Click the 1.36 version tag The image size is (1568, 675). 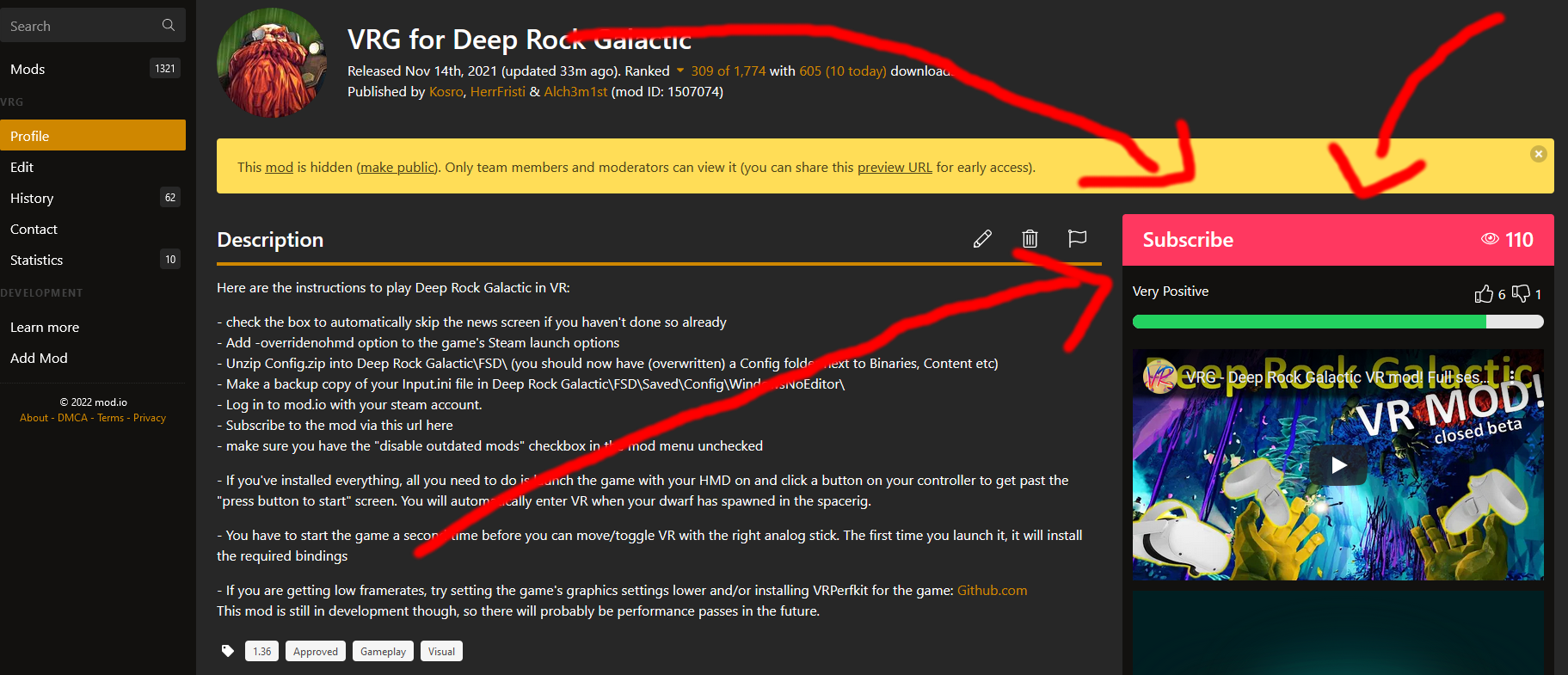(261, 651)
